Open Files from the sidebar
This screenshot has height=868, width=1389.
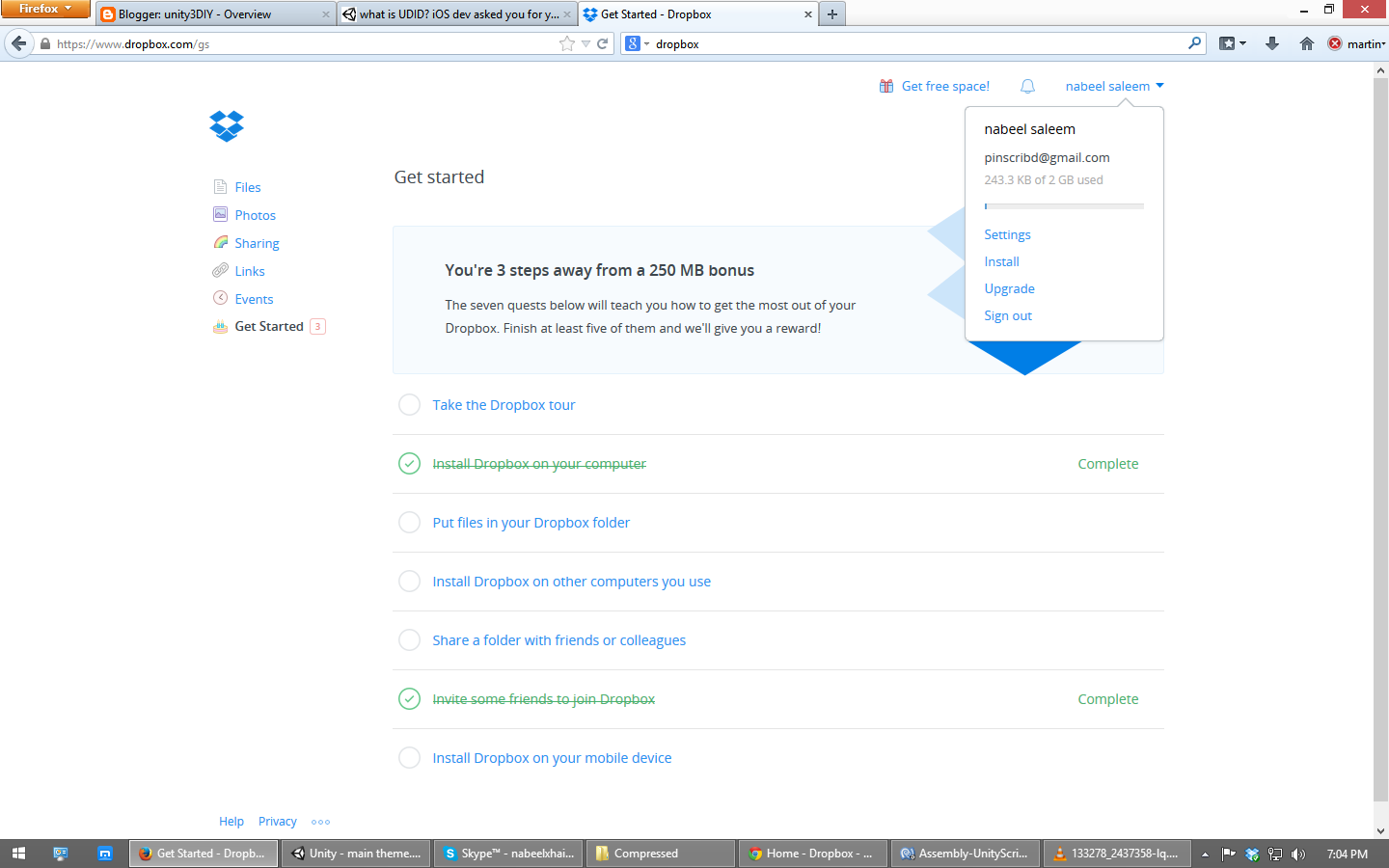[x=248, y=187]
